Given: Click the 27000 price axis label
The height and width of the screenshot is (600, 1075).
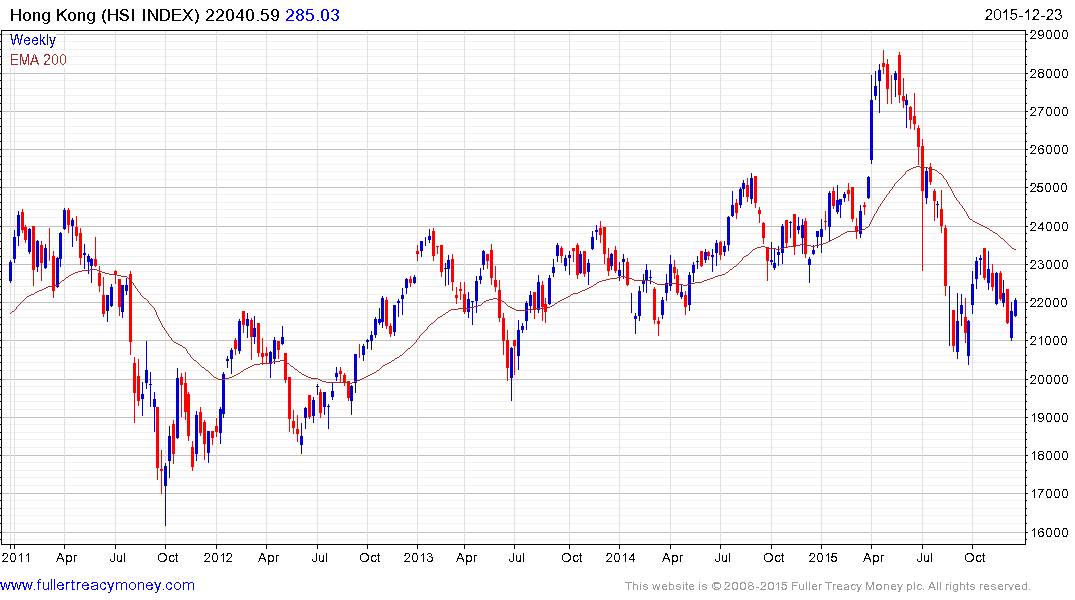Looking at the screenshot, I should point(1049,111).
